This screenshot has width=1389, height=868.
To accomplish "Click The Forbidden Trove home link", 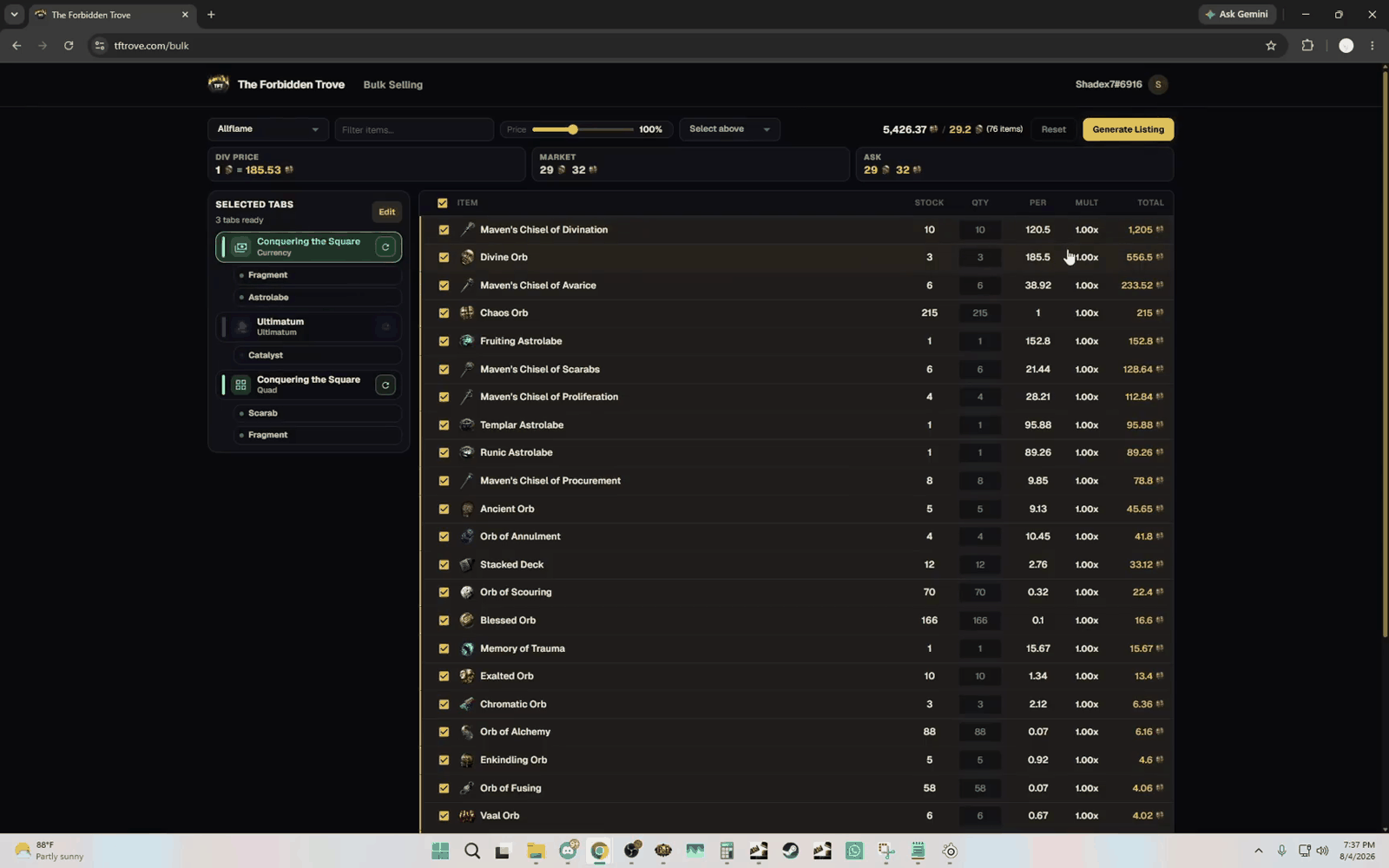I will pyautogui.click(x=291, y=85).
